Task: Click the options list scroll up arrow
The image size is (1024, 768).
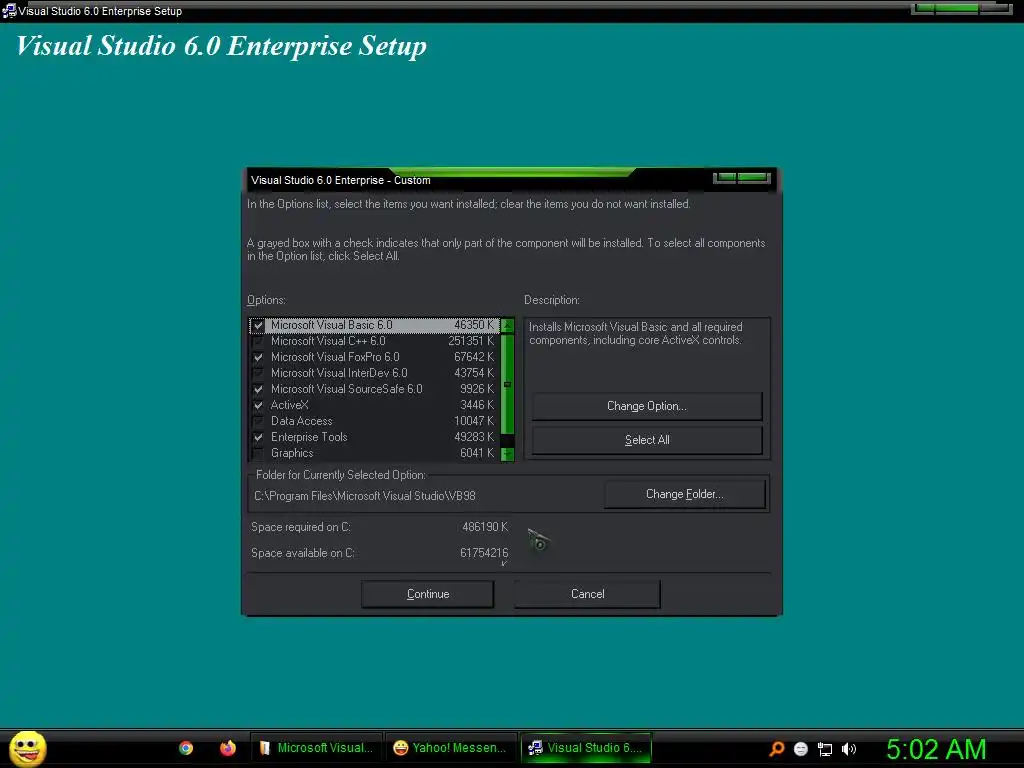Action: point(507,325)
